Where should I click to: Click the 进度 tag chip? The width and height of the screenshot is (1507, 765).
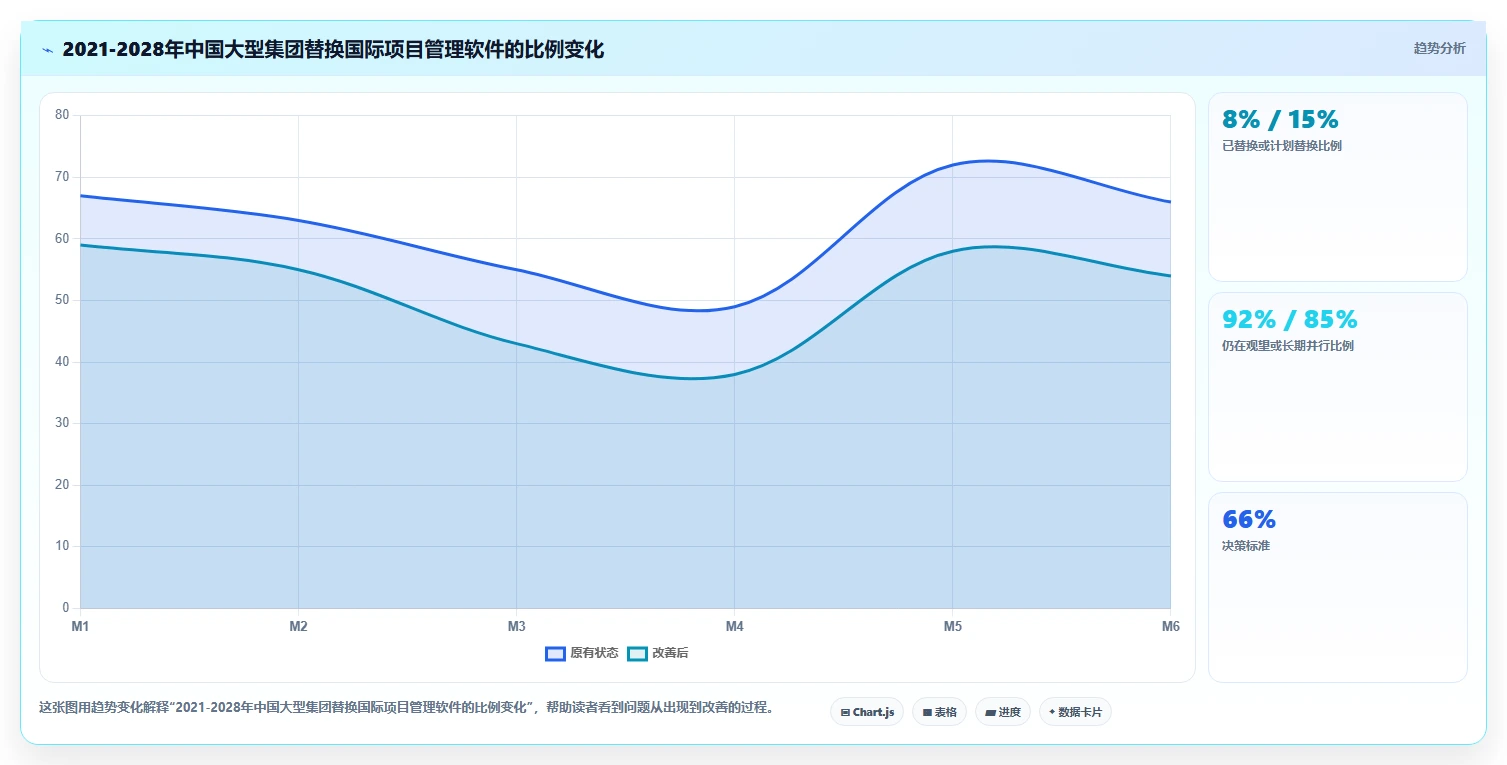click(1003, 712)
